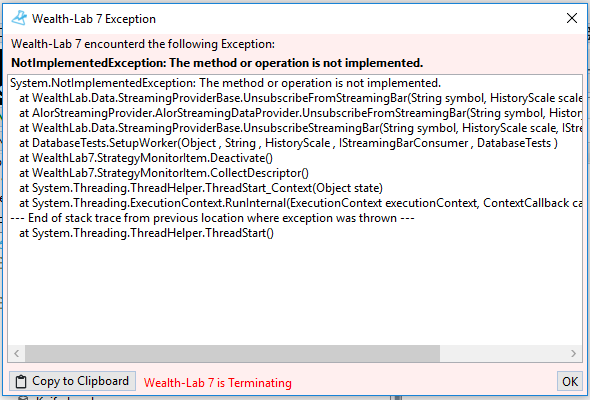Click the DatabaseTests.SetupWorker stack trace line
The image size is (590, 400).
(288, 143)
